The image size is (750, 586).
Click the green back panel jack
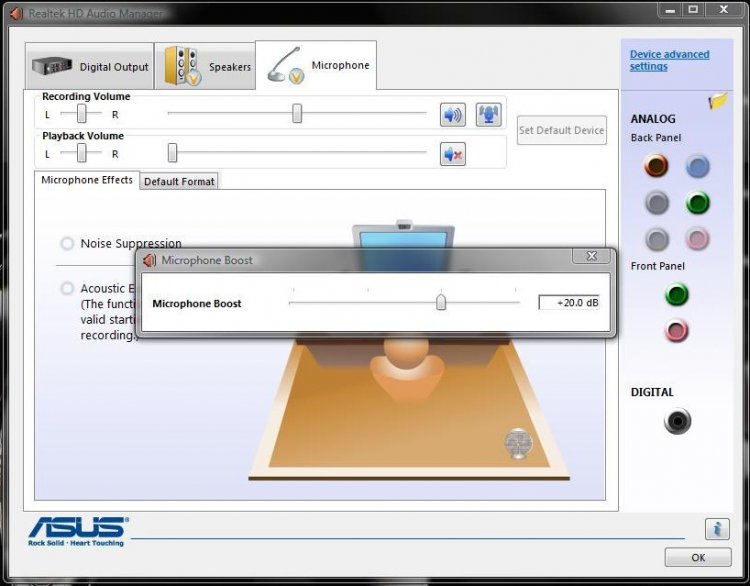coord(697,202)
